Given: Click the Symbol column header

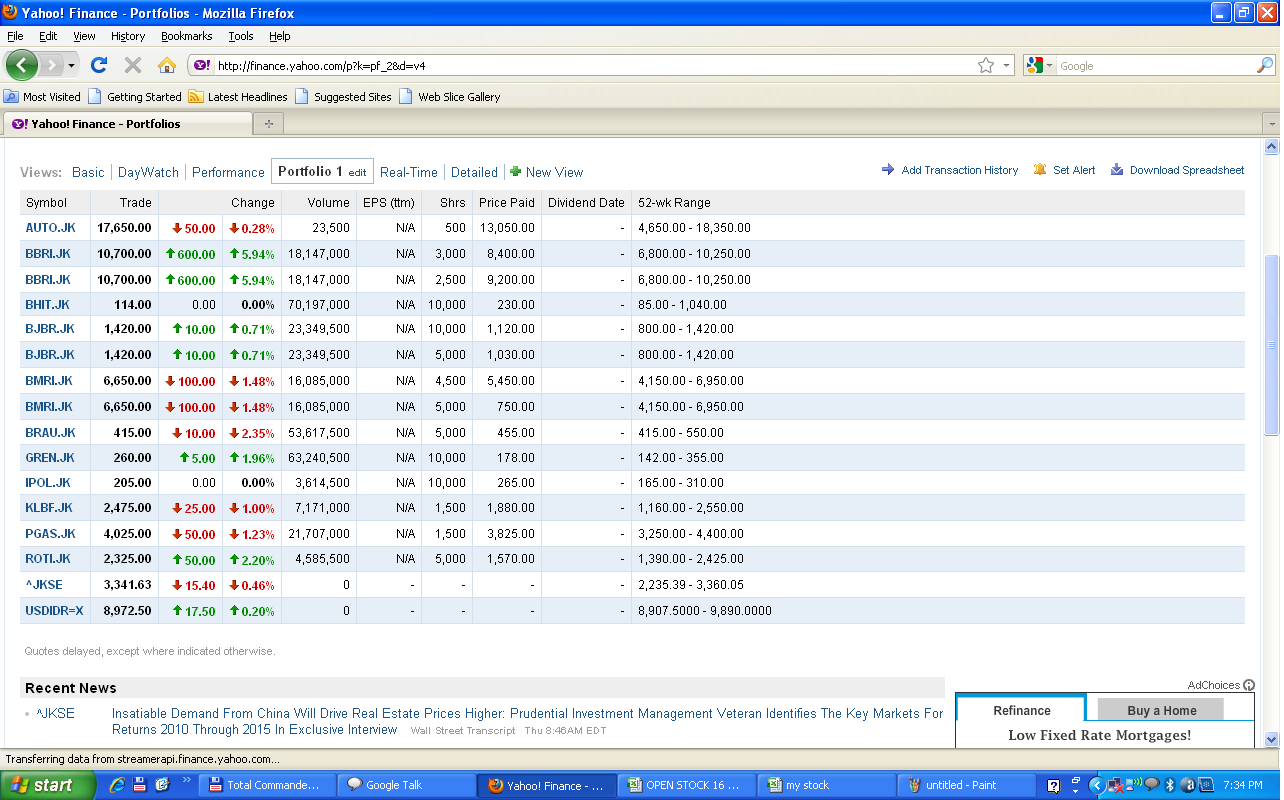Looking at the screenshot, I should pos(46,202).
